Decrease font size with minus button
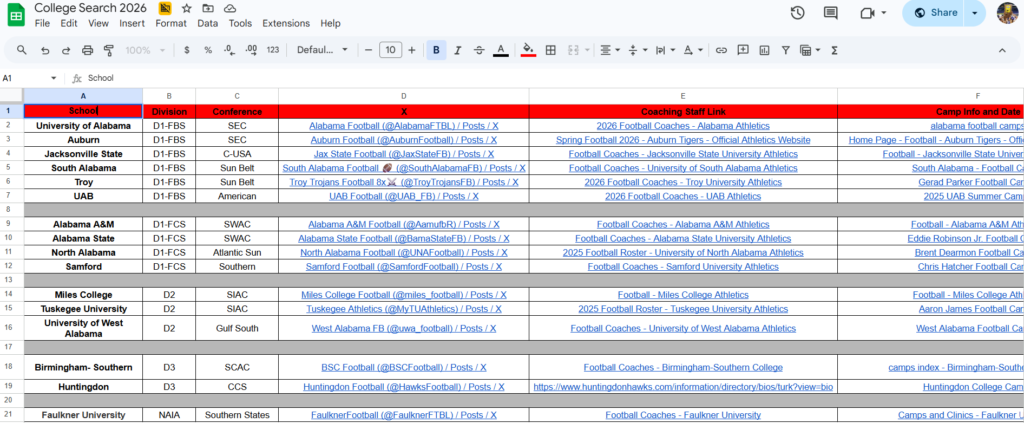The height and width of the screenshot is (423, 1024). point(368,50)
